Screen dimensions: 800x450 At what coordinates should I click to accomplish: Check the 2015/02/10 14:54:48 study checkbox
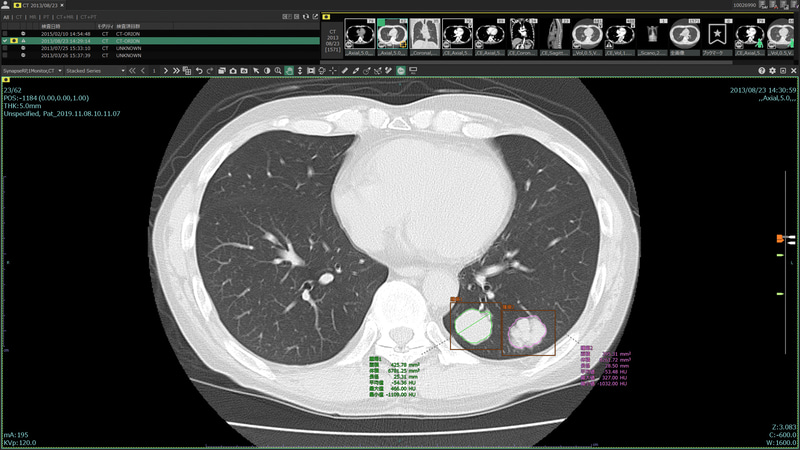point(5,34)
